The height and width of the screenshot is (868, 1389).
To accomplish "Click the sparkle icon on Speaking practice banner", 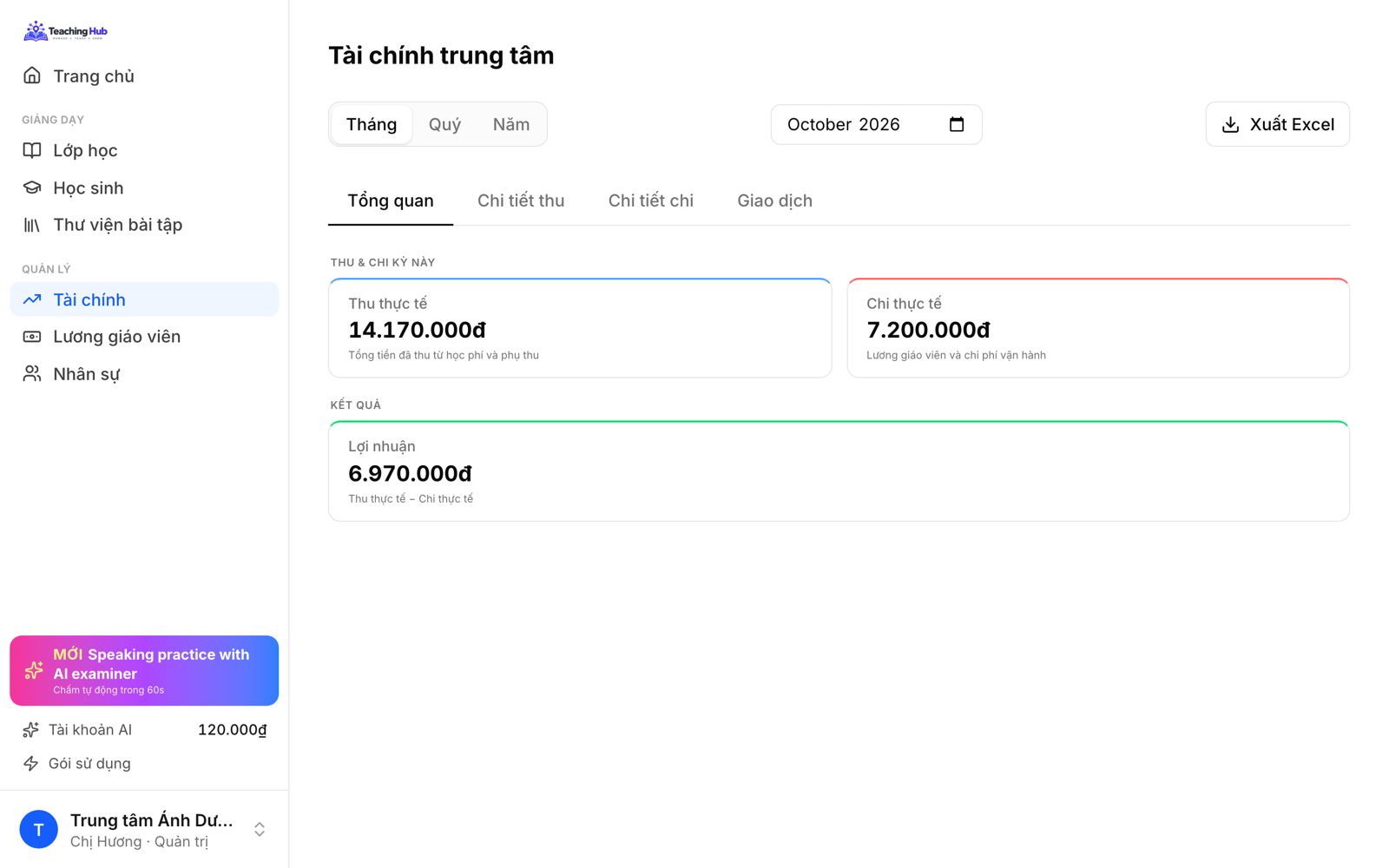I will pos(34,670).
